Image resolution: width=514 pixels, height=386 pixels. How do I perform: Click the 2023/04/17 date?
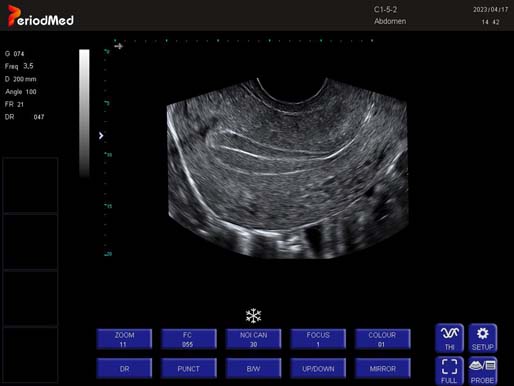pyautogui.click(x=490, y=10)
